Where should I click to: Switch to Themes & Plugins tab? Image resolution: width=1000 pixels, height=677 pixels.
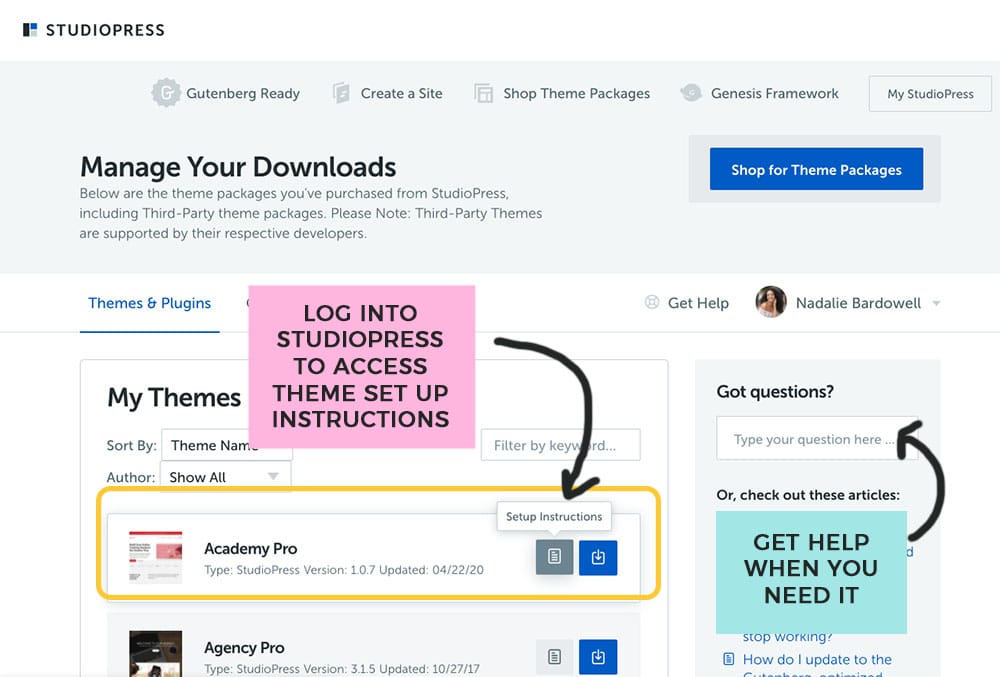[x=149, y=303]
